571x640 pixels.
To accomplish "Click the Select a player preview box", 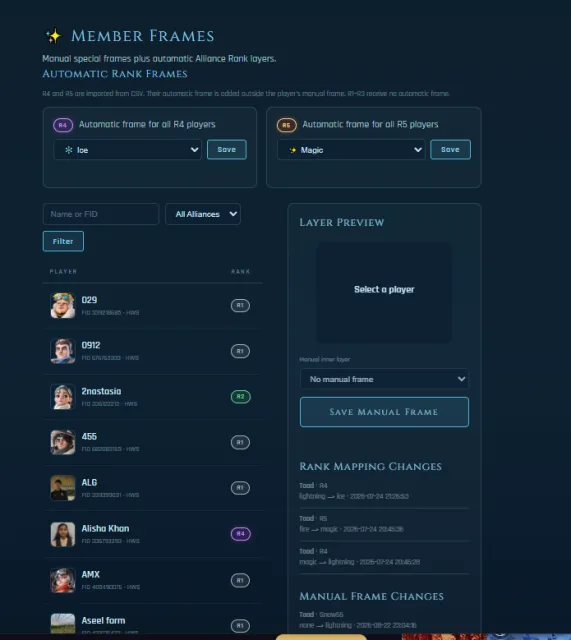I will pyautogui.click(x=384, y=293).
